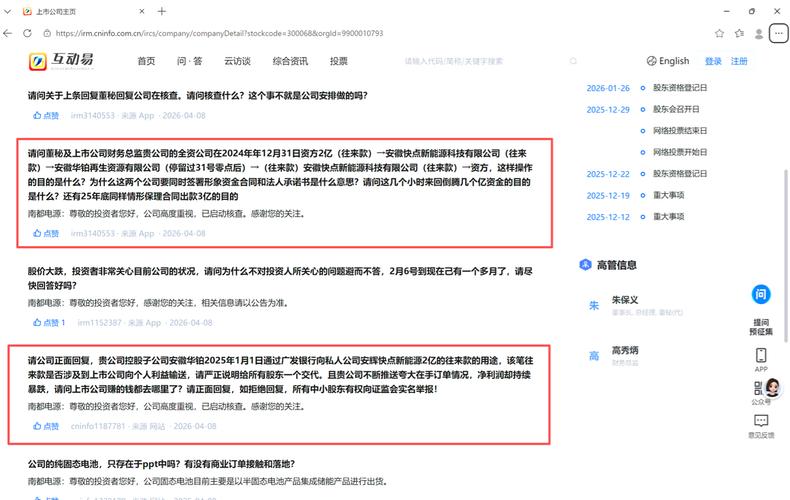The image size is (790, 500).
Task: Click the 登录 login link
Action: [x=713, y=61]
